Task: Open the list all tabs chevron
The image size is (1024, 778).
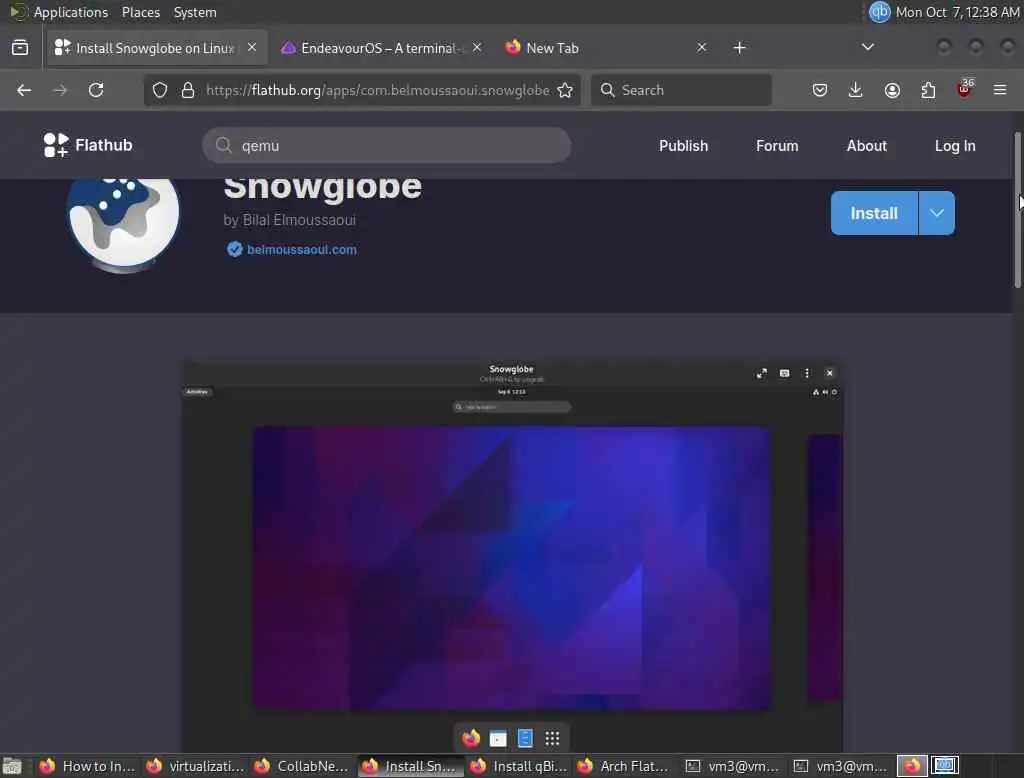Action: coord(867,47)
